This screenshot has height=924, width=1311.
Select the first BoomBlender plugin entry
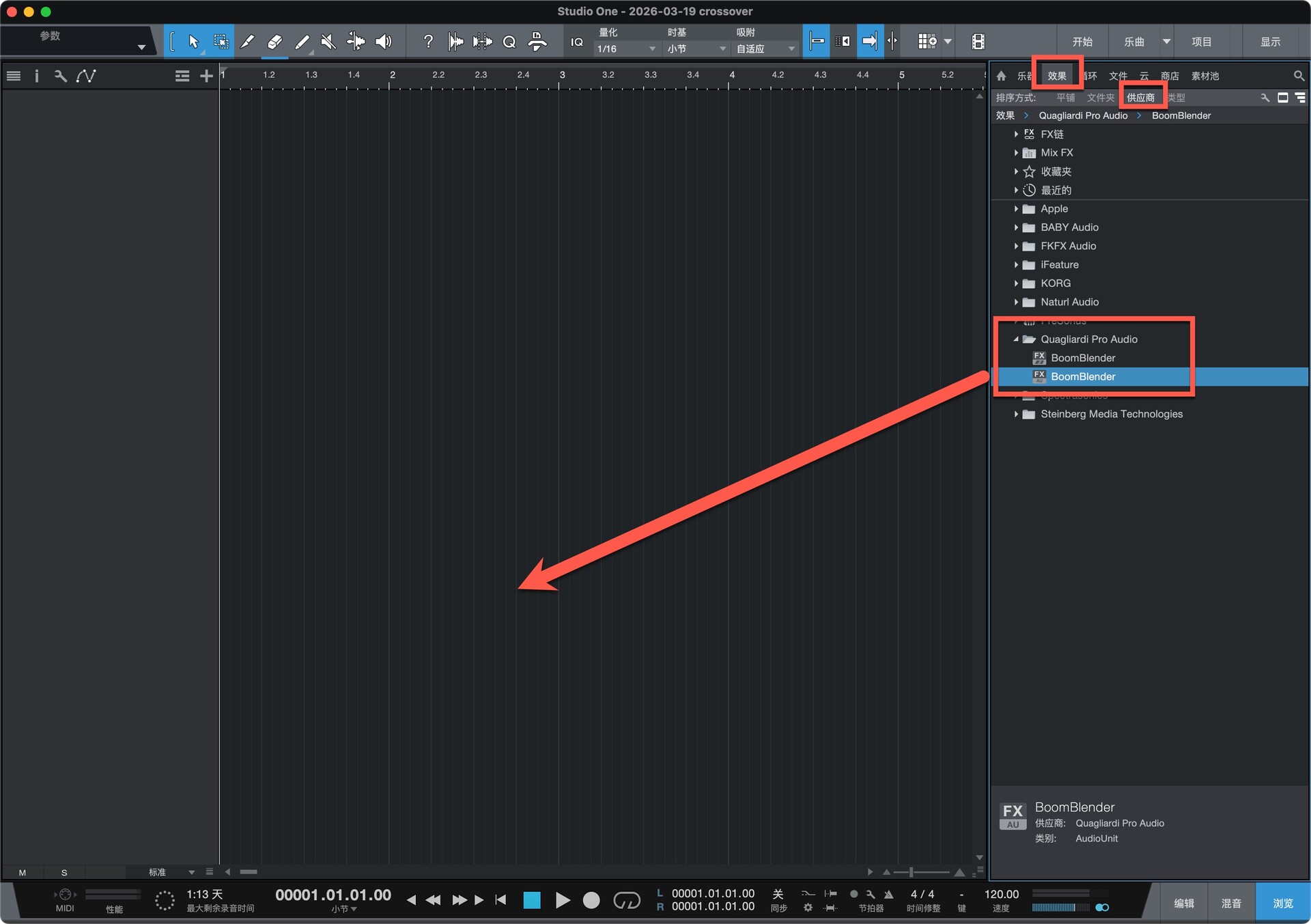1083,358
